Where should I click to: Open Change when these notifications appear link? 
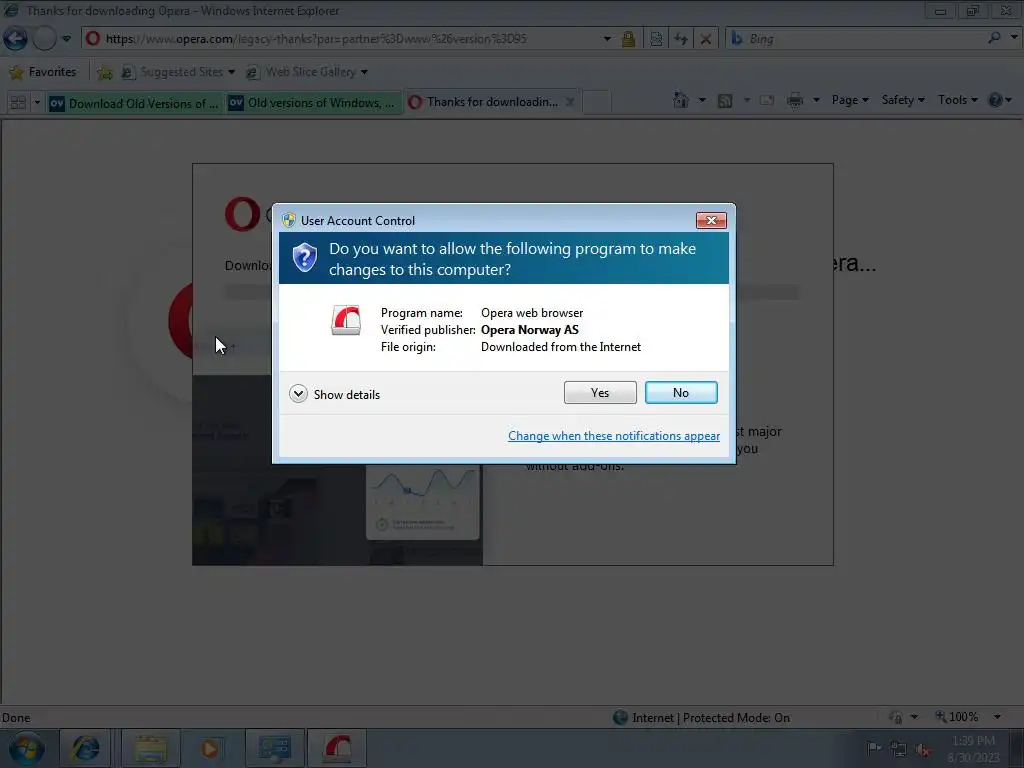coord(614,436)
